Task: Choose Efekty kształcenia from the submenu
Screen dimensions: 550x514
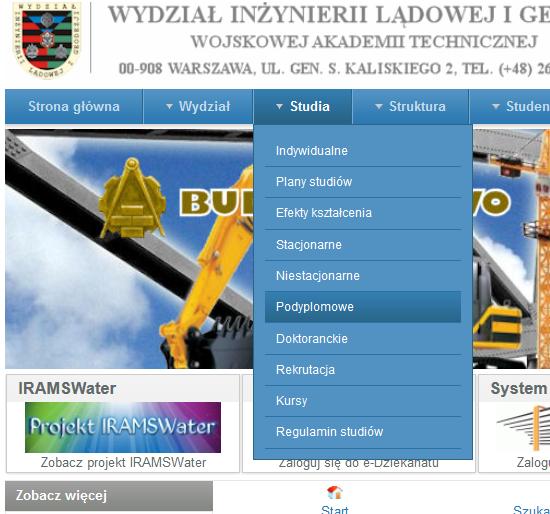Action: pos(363,213)
